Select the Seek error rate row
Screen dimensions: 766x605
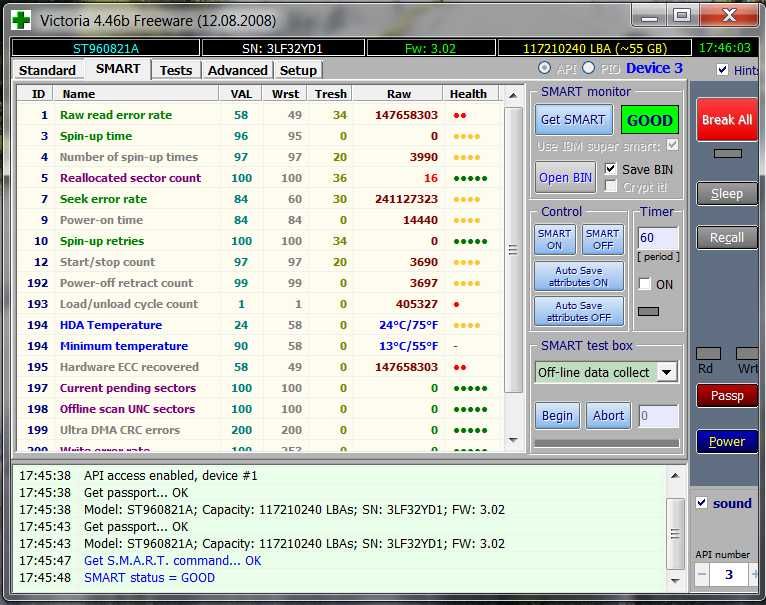pos(259,199)
